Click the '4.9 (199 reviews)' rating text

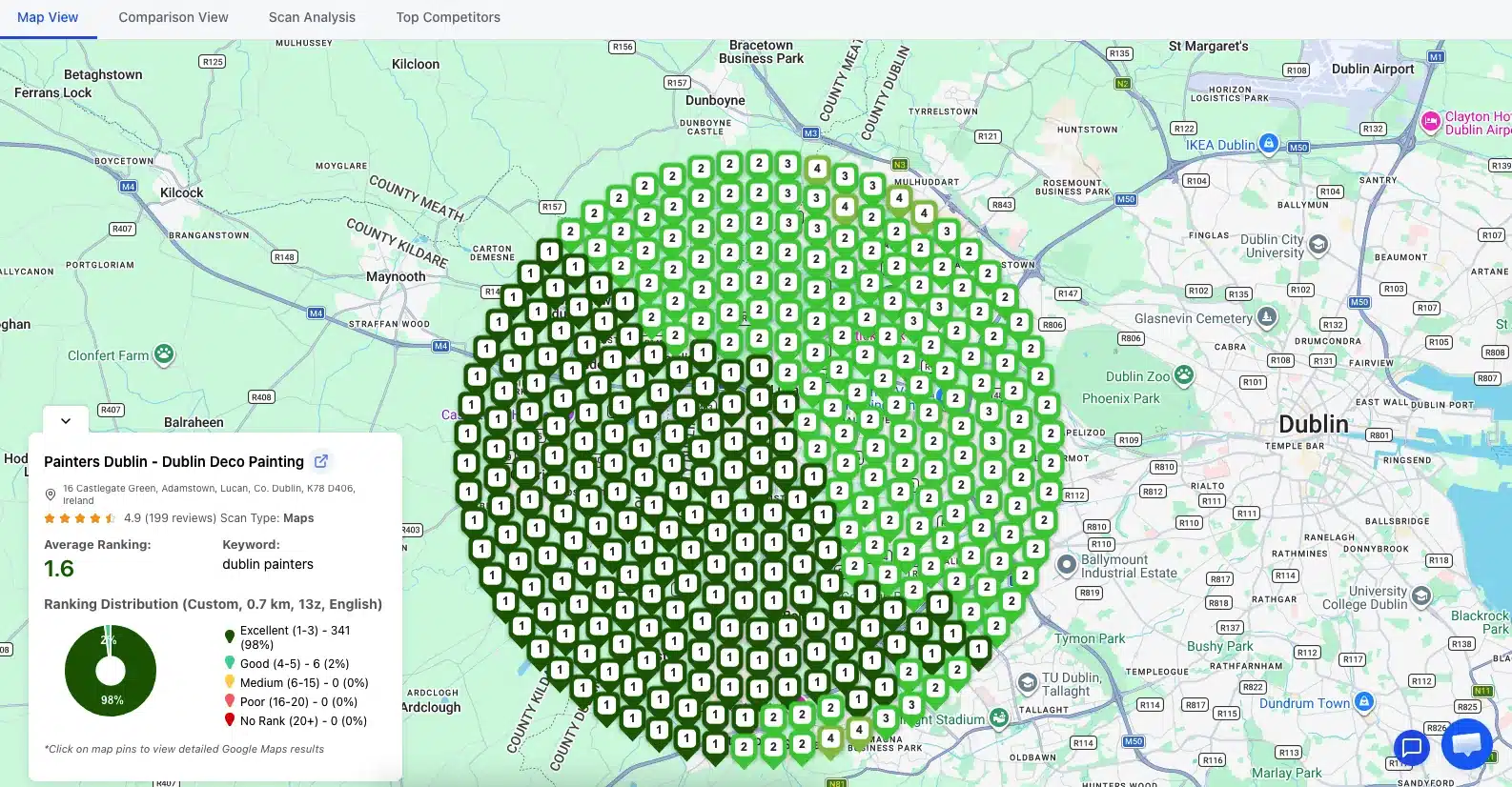(170, 518)
